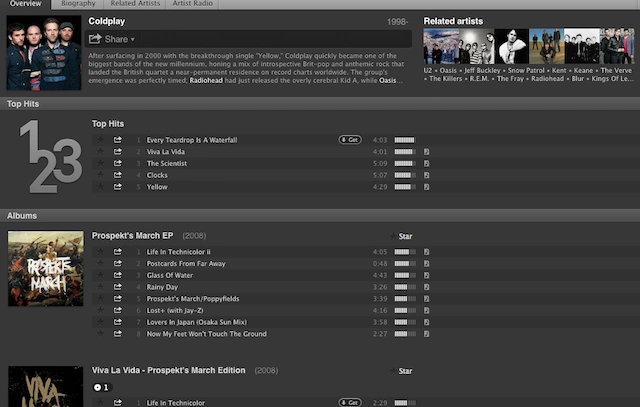The width and height of the screenshot is (640, 407).
Task: Open the Coldplay band photo
Action: pos(44,53)
